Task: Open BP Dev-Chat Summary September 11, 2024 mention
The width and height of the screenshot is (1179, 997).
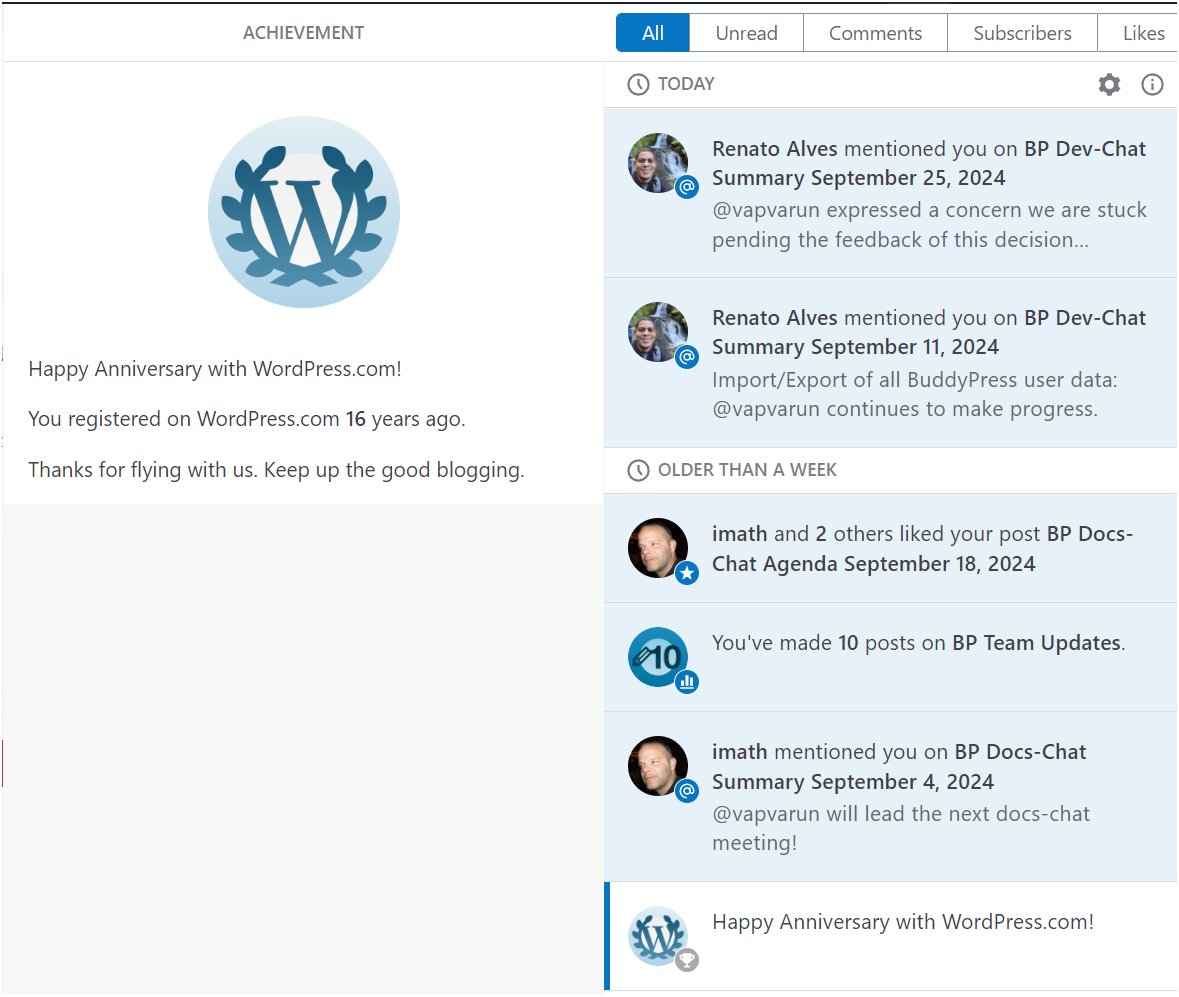Action: pos(890,363)
